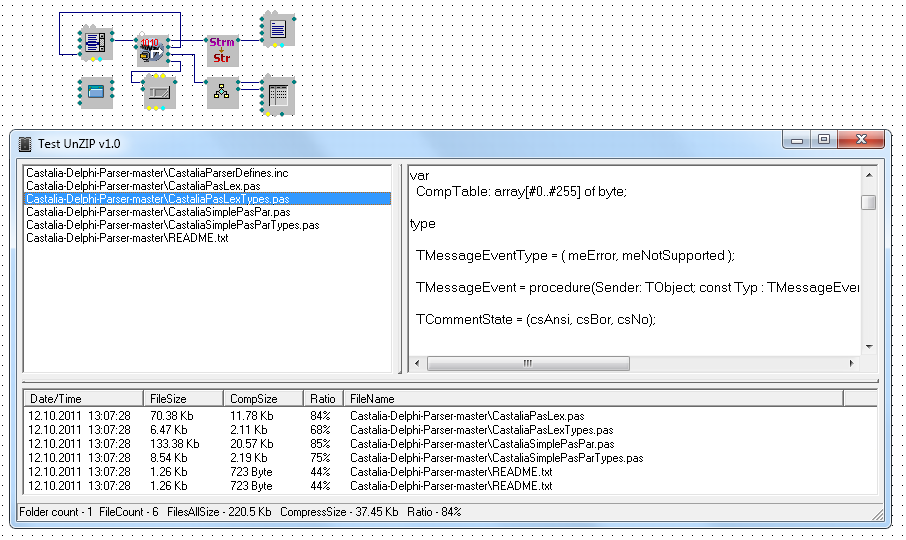Screen dimensions: 906x540
Task: Maximize the Test UnZIP window
Action: click(x=824, y=141)
